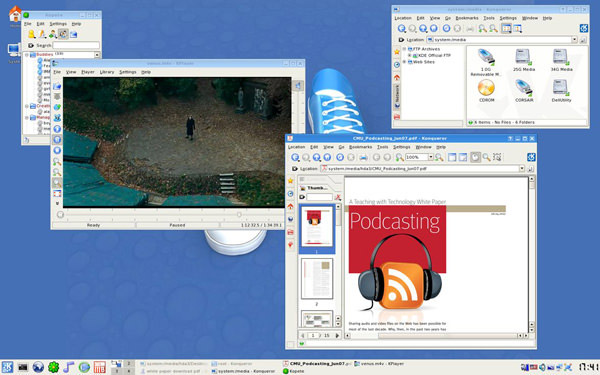Switch to virtual desktop 2 in the pager
This screenshot has height=375, width=600.
point(129,364)
